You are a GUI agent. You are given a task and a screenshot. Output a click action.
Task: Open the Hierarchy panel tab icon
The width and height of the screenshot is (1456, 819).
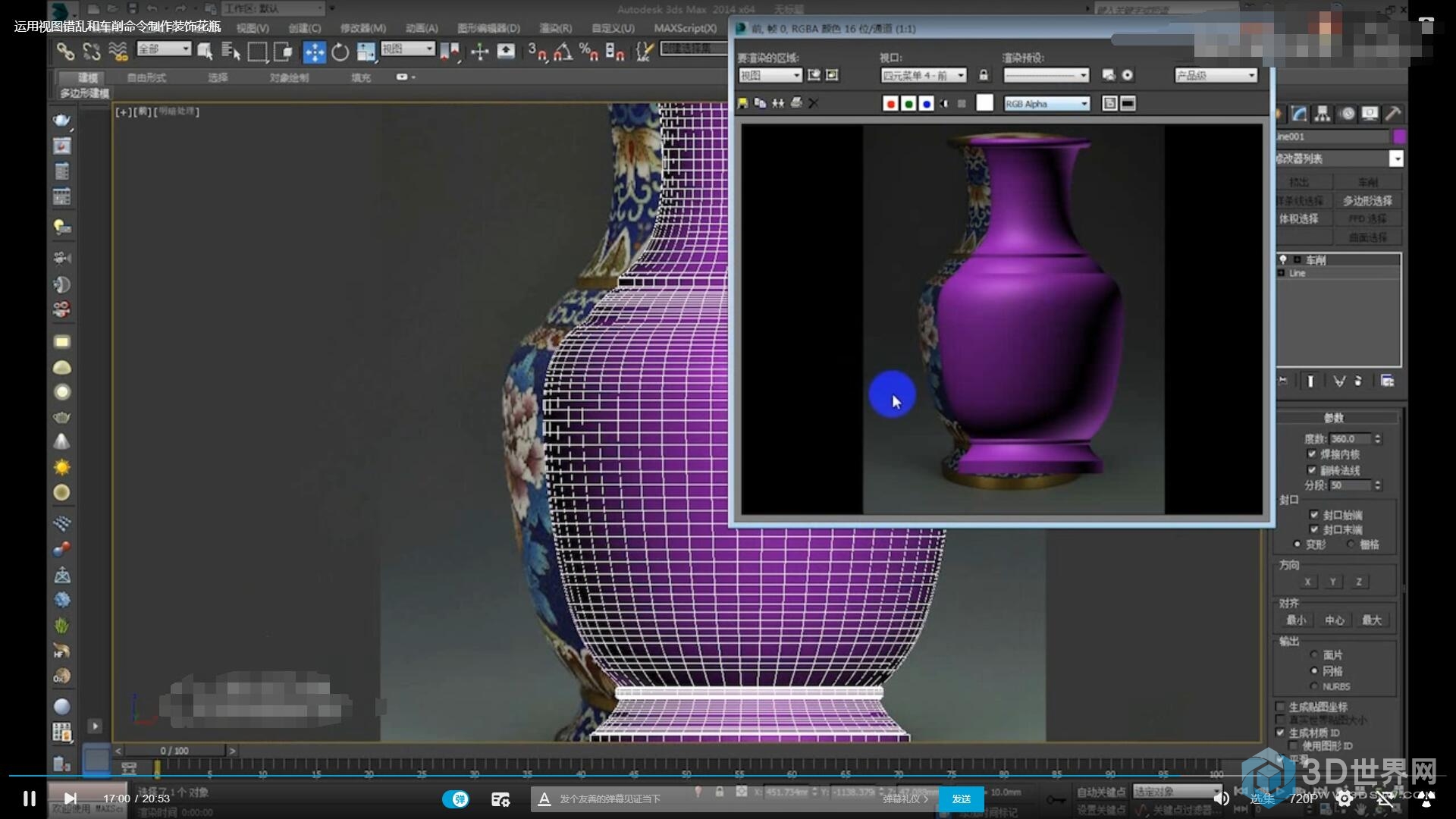1323,114
